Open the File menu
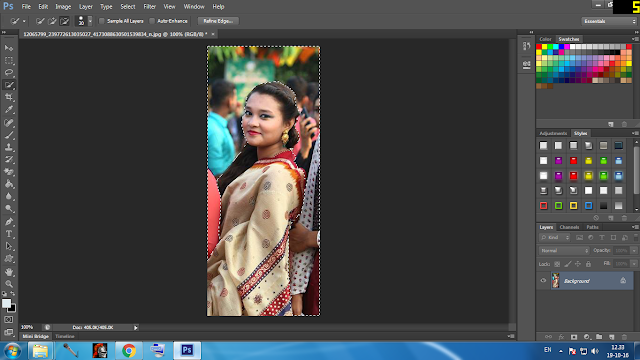This screenshot has width=640, height=360. pos(26,7)
